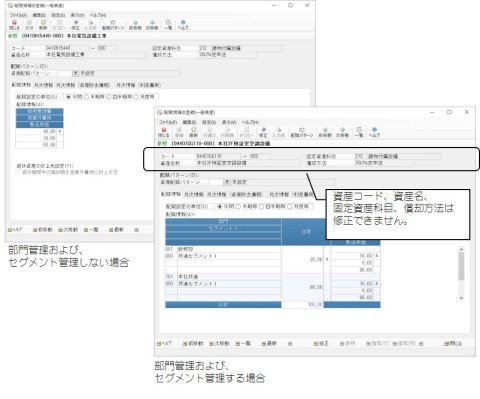This screenshot has height=399, width=480.
Task: Click ヘルプ icon in back window toolbar
Action: point(183,25)
